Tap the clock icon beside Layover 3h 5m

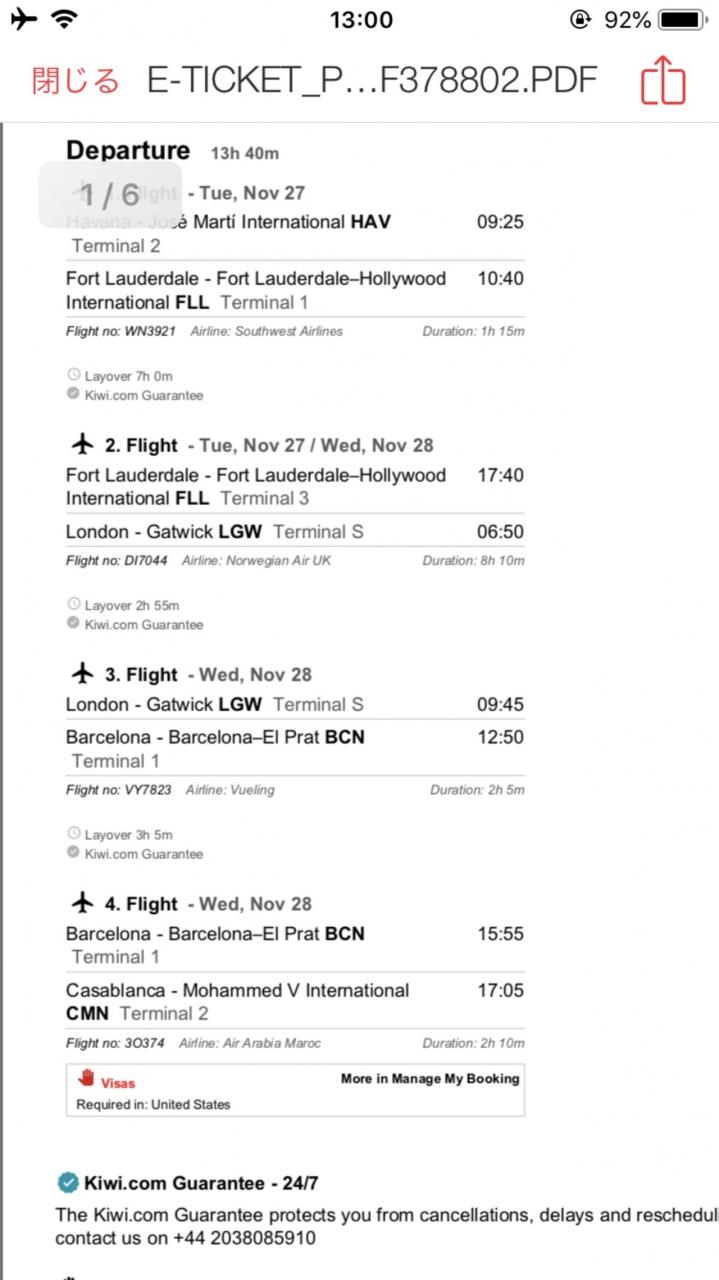(x=73, y=834)
